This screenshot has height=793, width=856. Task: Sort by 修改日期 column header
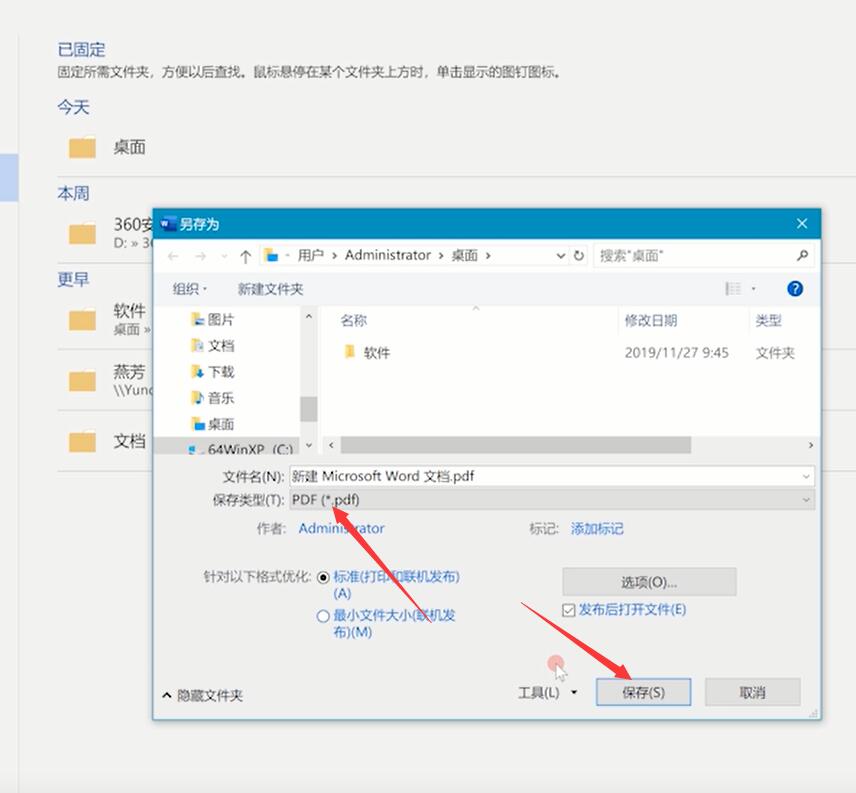pos(651,320)
